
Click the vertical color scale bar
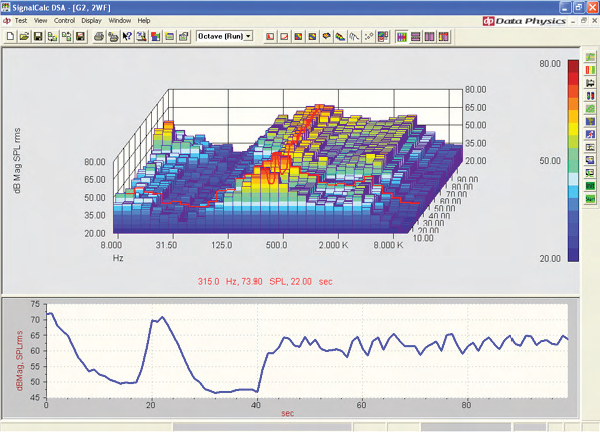click(572, 160)
